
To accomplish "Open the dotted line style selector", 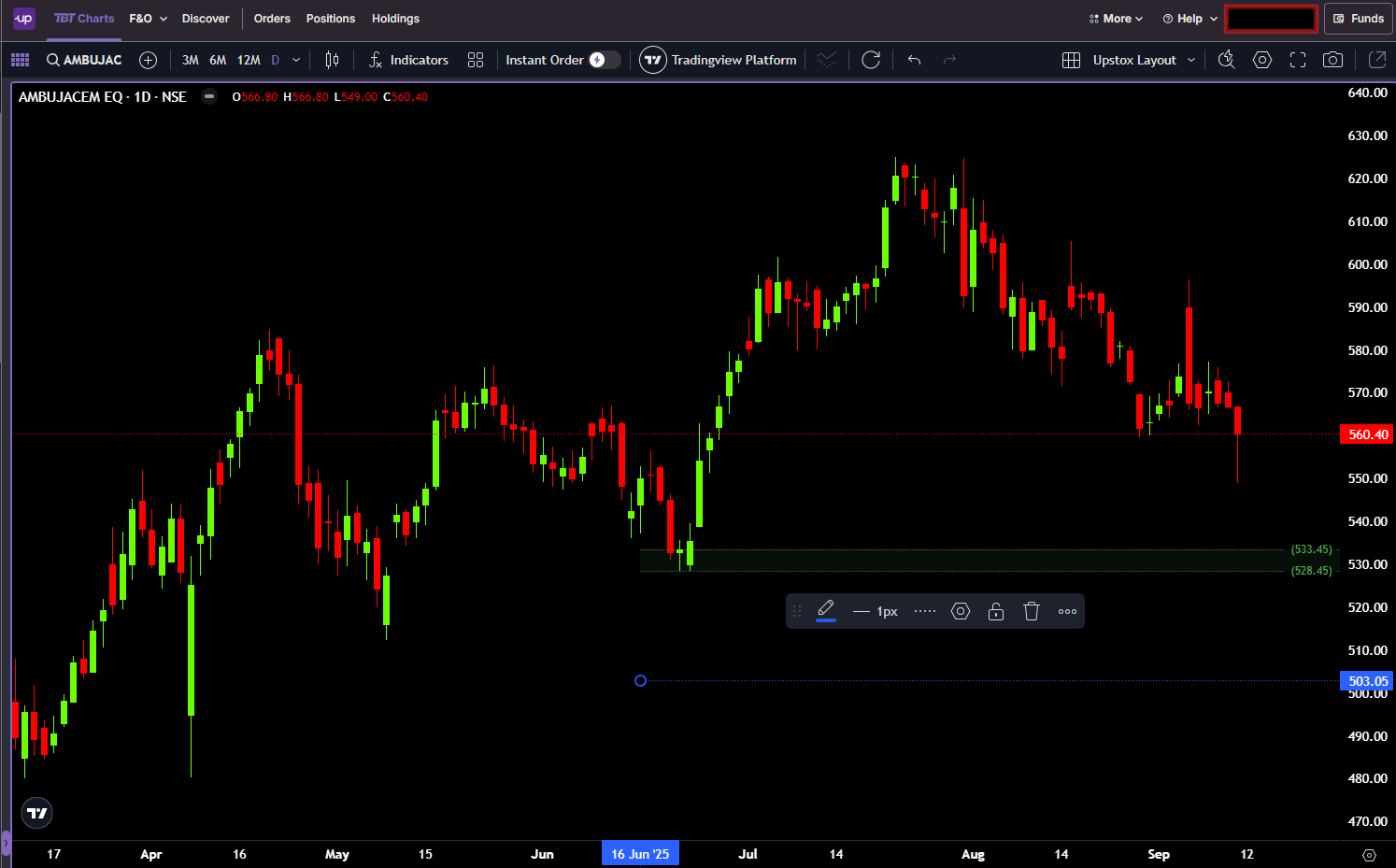I will tap(925, 611).
